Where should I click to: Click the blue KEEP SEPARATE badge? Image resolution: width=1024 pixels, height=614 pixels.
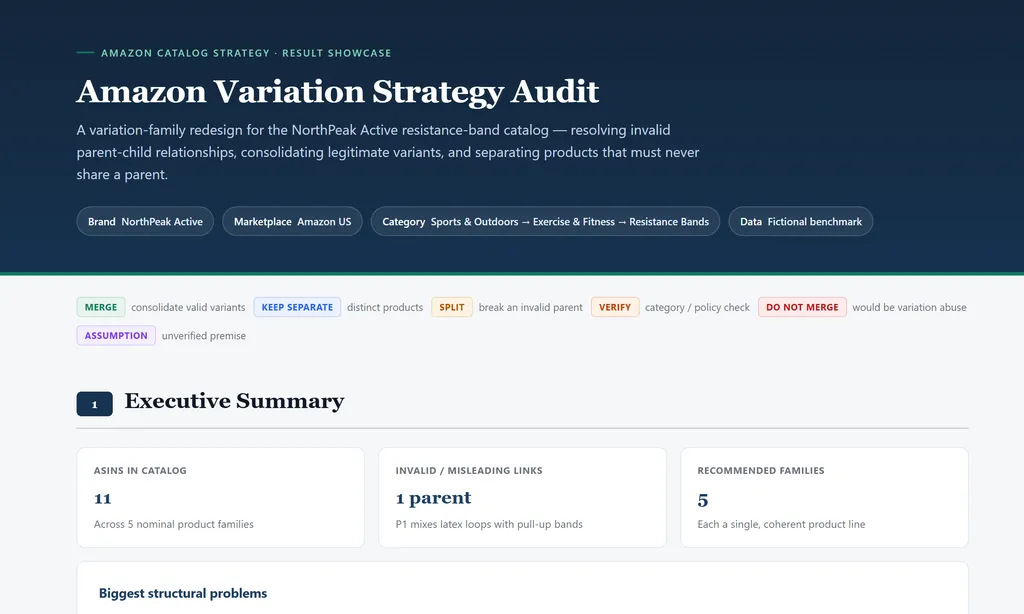click(x=297, y=307)
